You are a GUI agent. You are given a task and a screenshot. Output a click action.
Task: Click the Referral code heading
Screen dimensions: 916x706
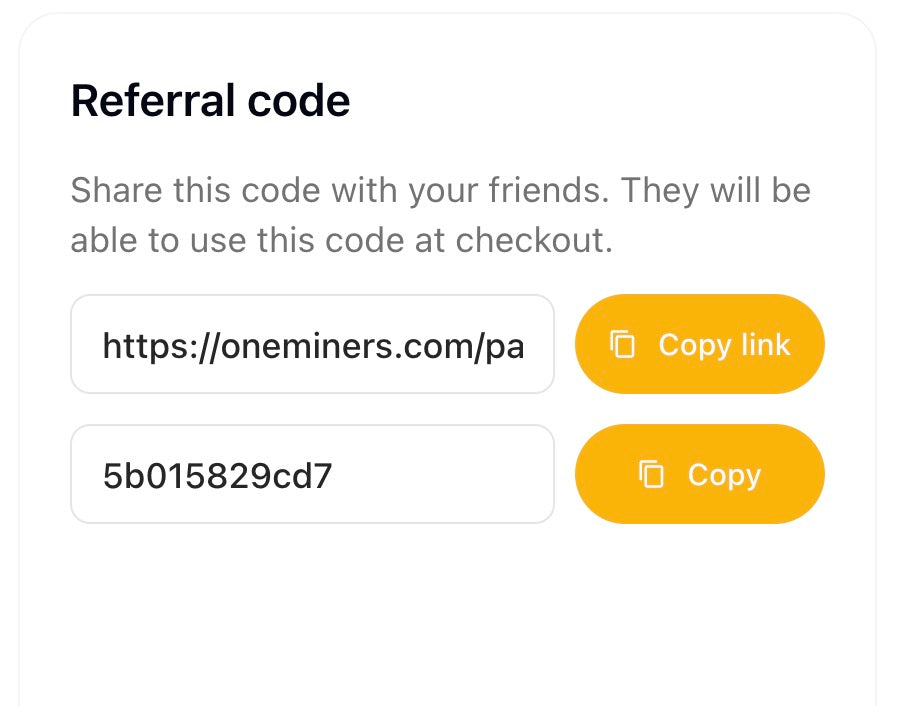click(210, 102)
